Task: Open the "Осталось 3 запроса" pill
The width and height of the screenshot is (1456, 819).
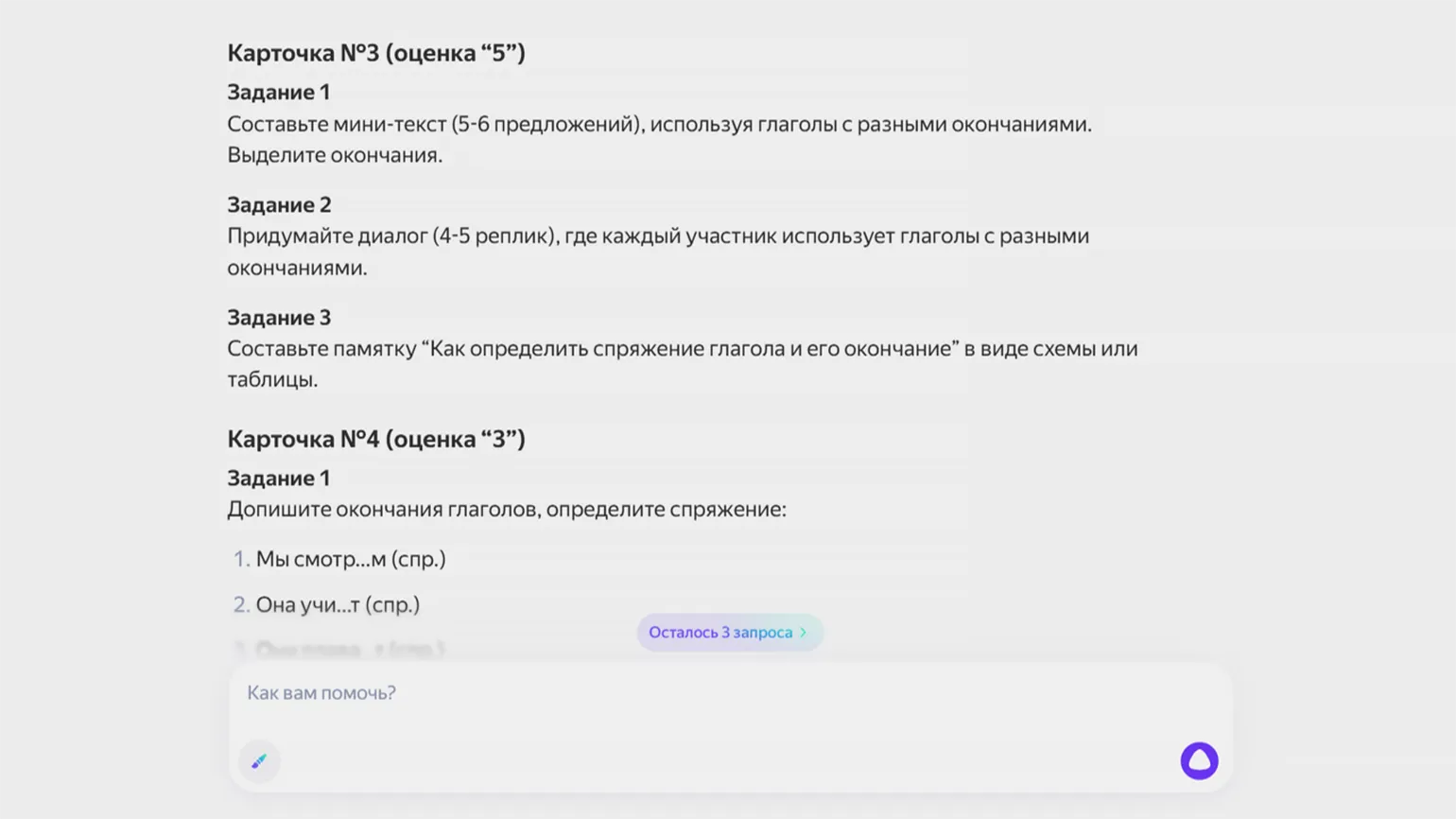Action: coord(720,633)
